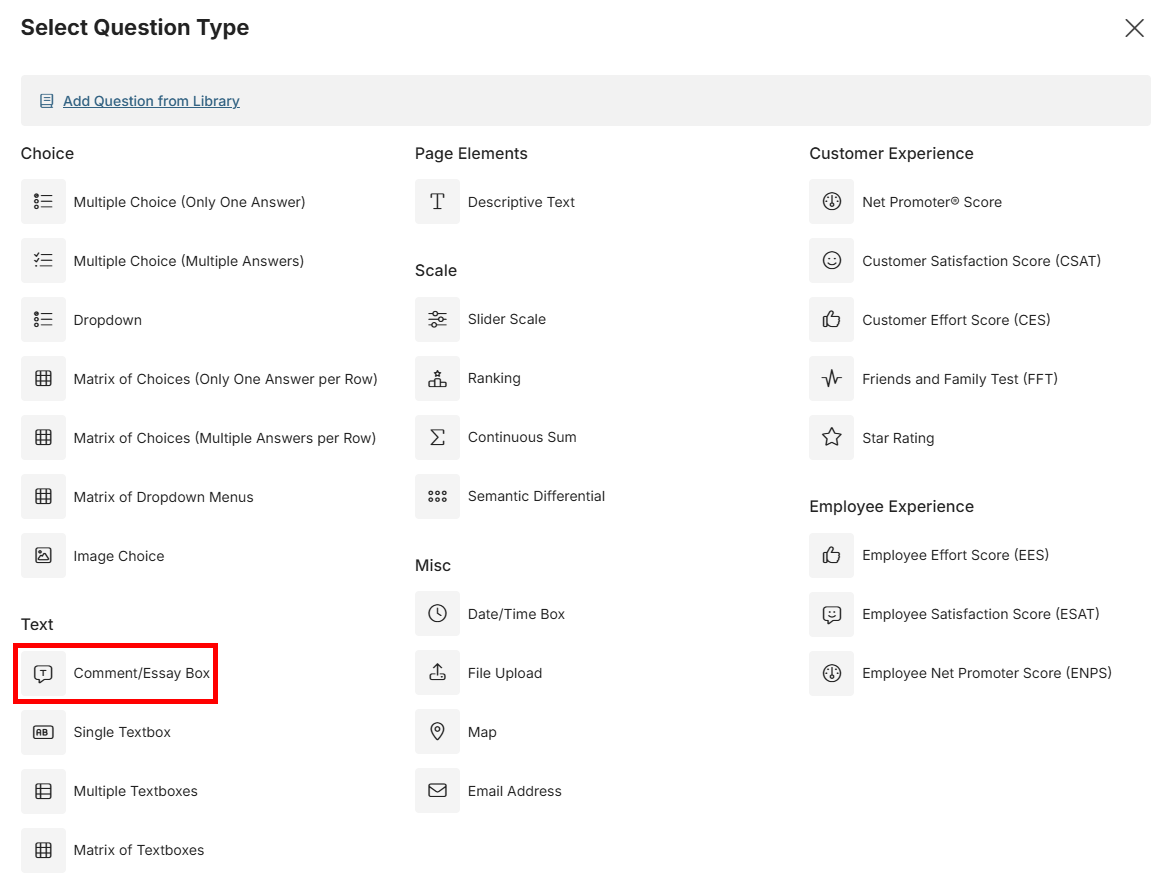Click the Continuous Sum sigma icon
Image resolution: width=1156 pixels, height=896 pixels.
click(x=437, y=437)
